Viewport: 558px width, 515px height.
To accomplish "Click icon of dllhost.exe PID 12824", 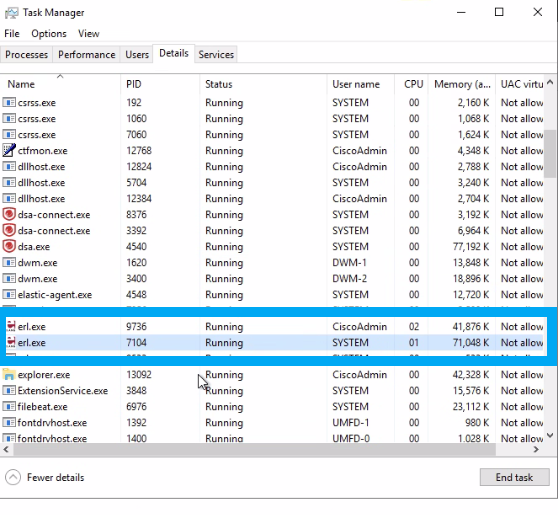I will pos(9,167).
